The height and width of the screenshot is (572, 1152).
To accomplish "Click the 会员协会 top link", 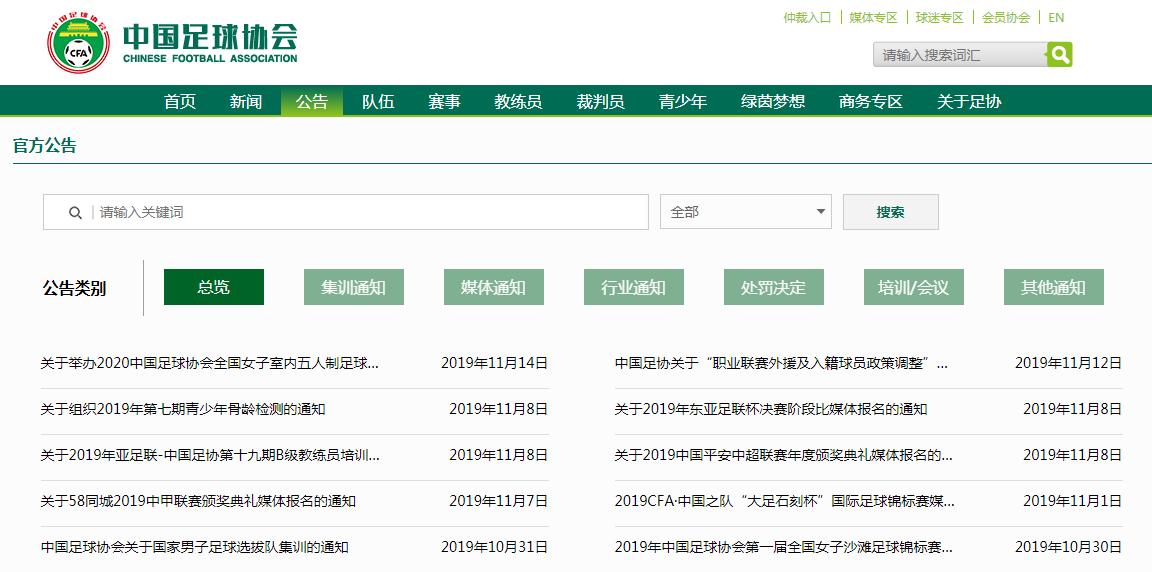I will click(1006, 18).
